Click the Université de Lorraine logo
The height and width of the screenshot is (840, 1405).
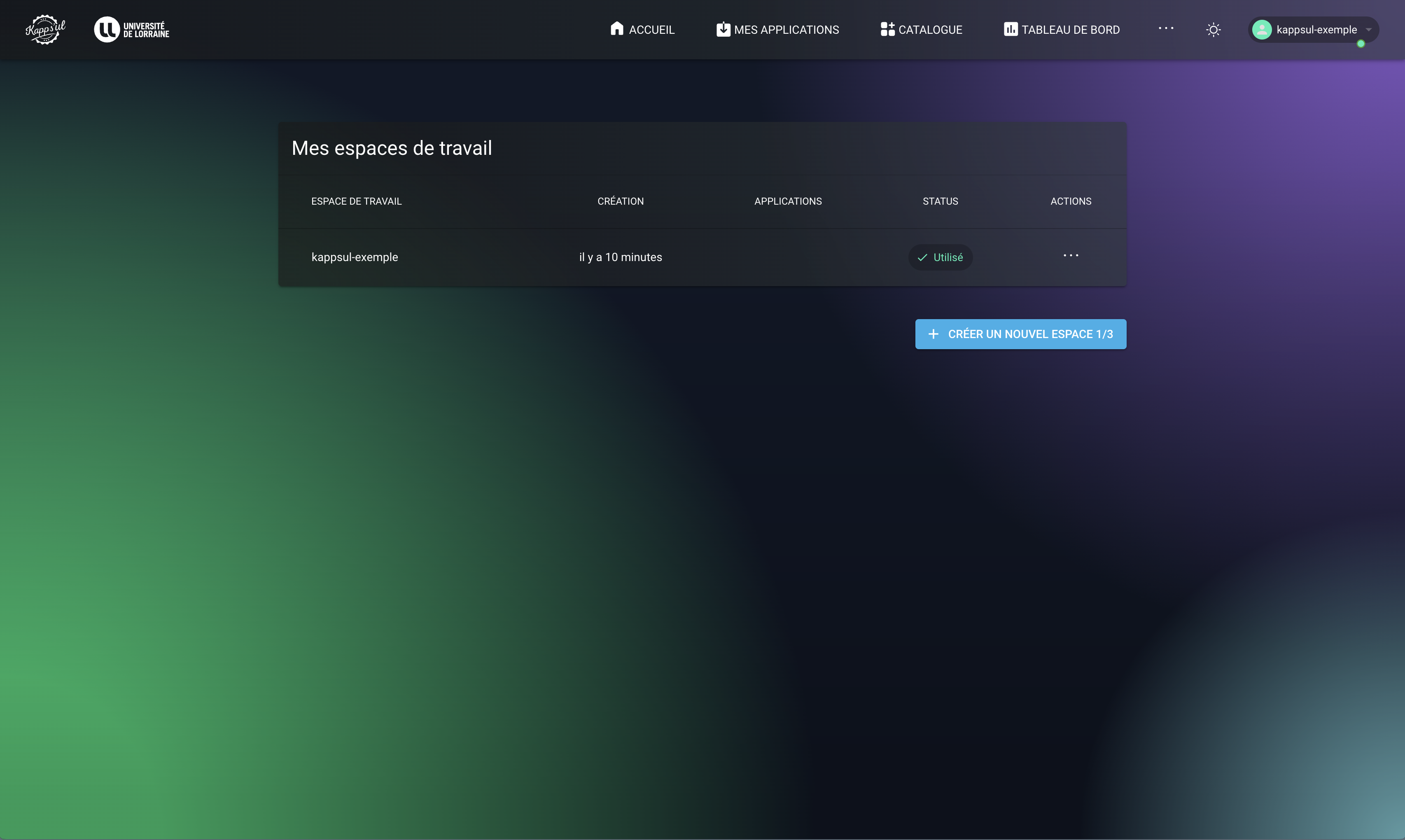coord(131,29)
